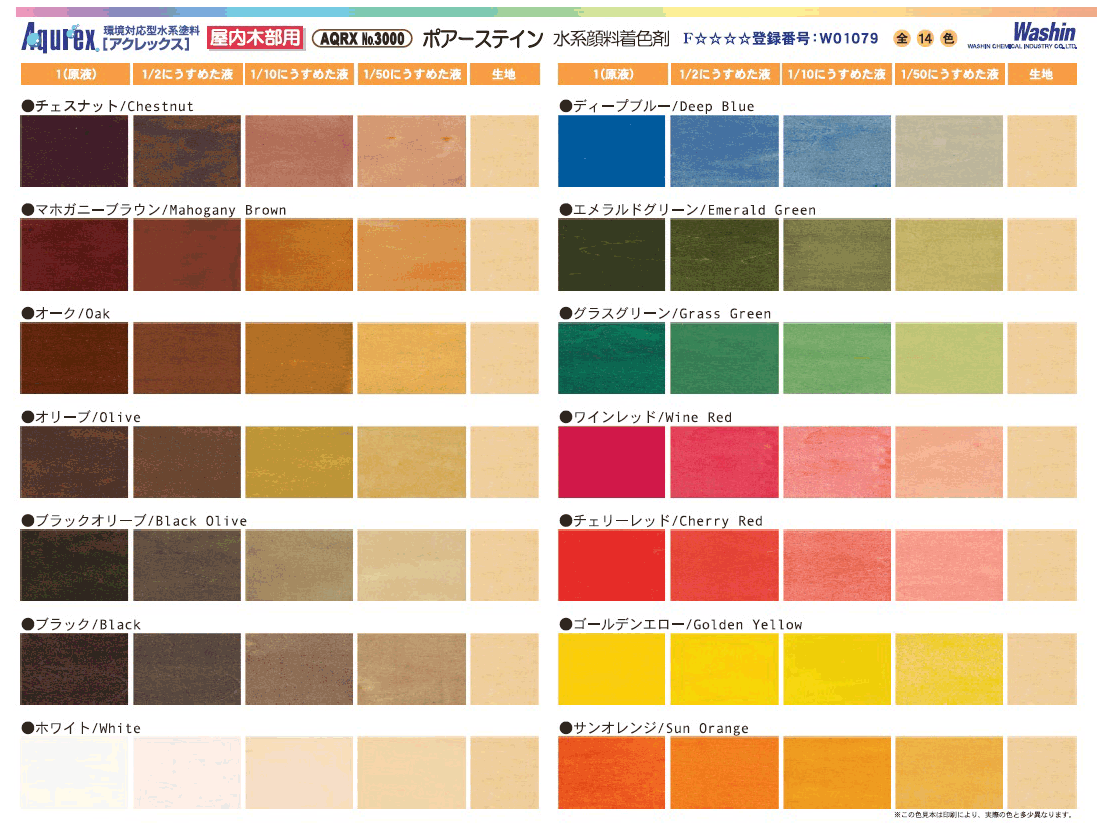
Task: Select the Wine Red 1/50 dilution swatch
Action: pos(949,461)
